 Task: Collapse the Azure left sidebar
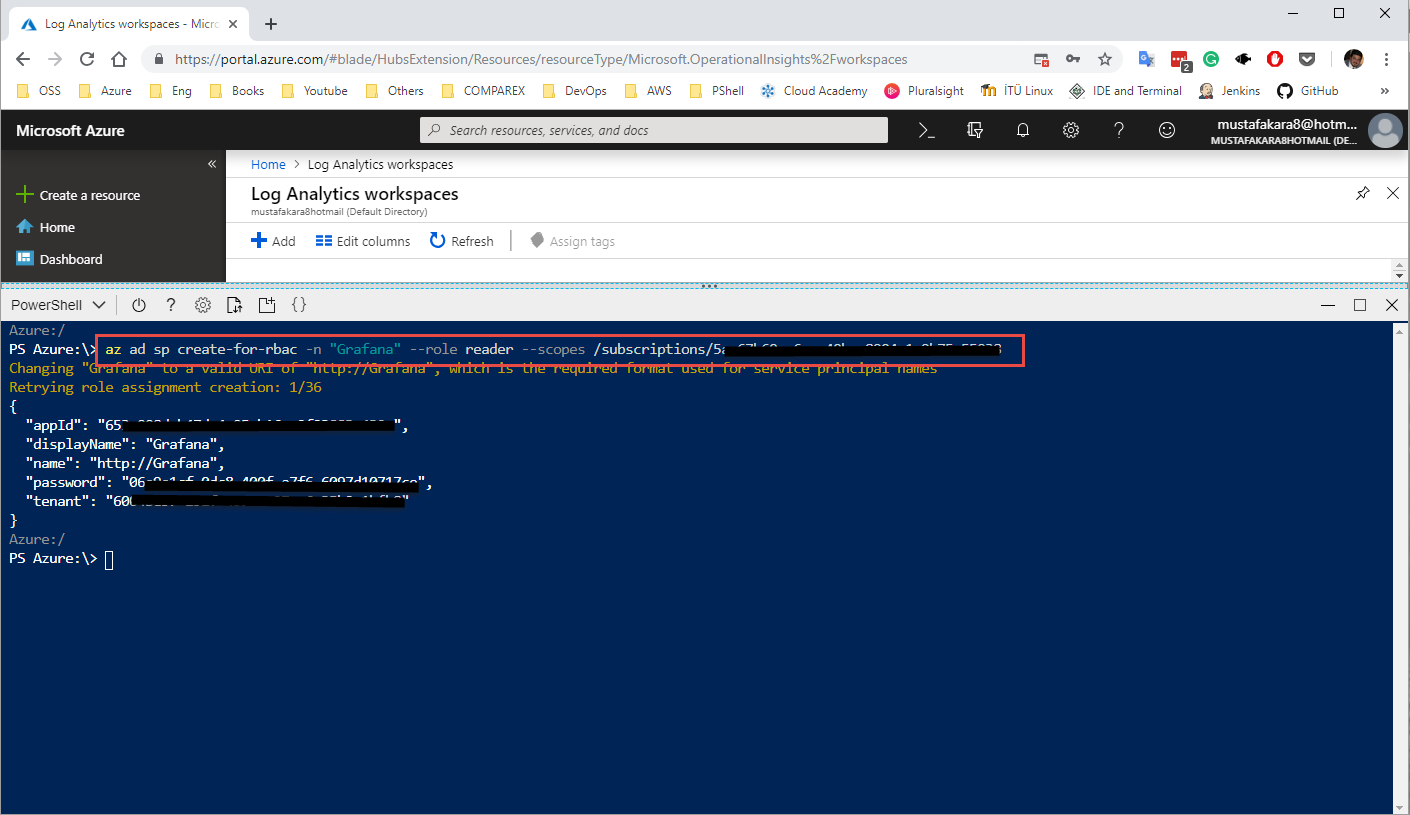212,164
